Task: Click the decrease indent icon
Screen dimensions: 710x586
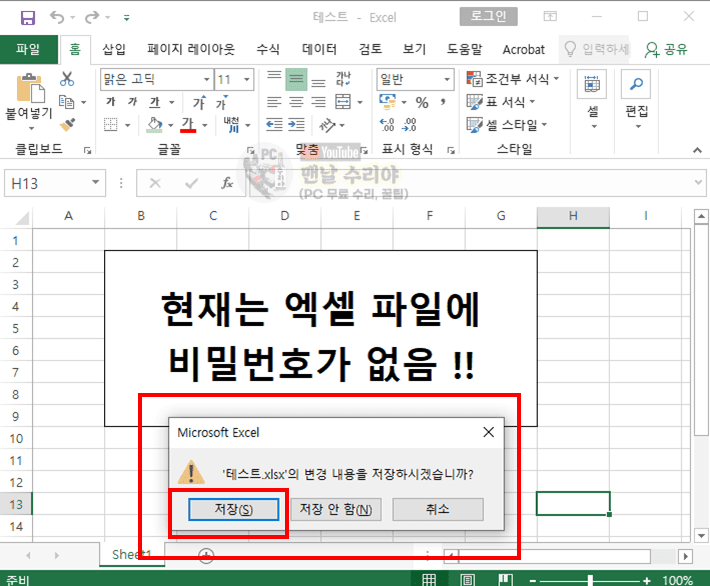Action: [x=274, y=125]
